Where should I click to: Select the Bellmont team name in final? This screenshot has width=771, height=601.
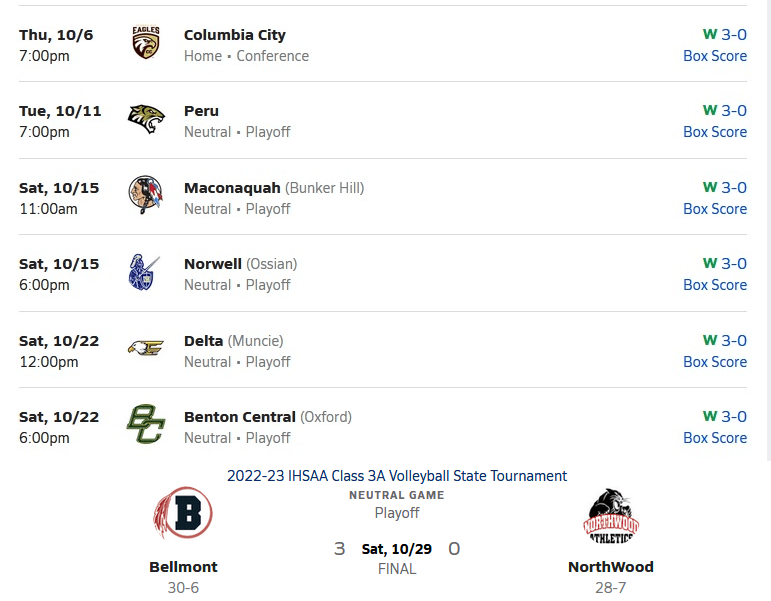tap(183, 567)
